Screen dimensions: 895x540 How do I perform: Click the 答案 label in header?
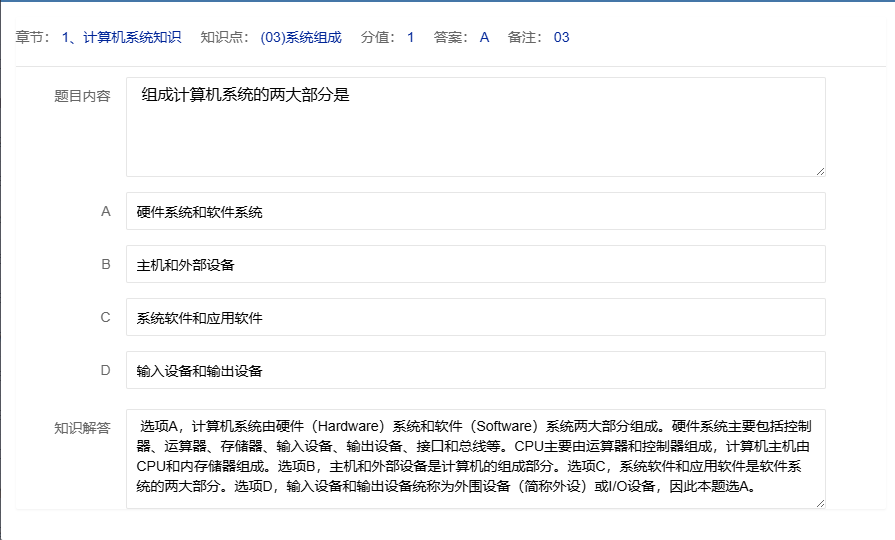point(450,37)
